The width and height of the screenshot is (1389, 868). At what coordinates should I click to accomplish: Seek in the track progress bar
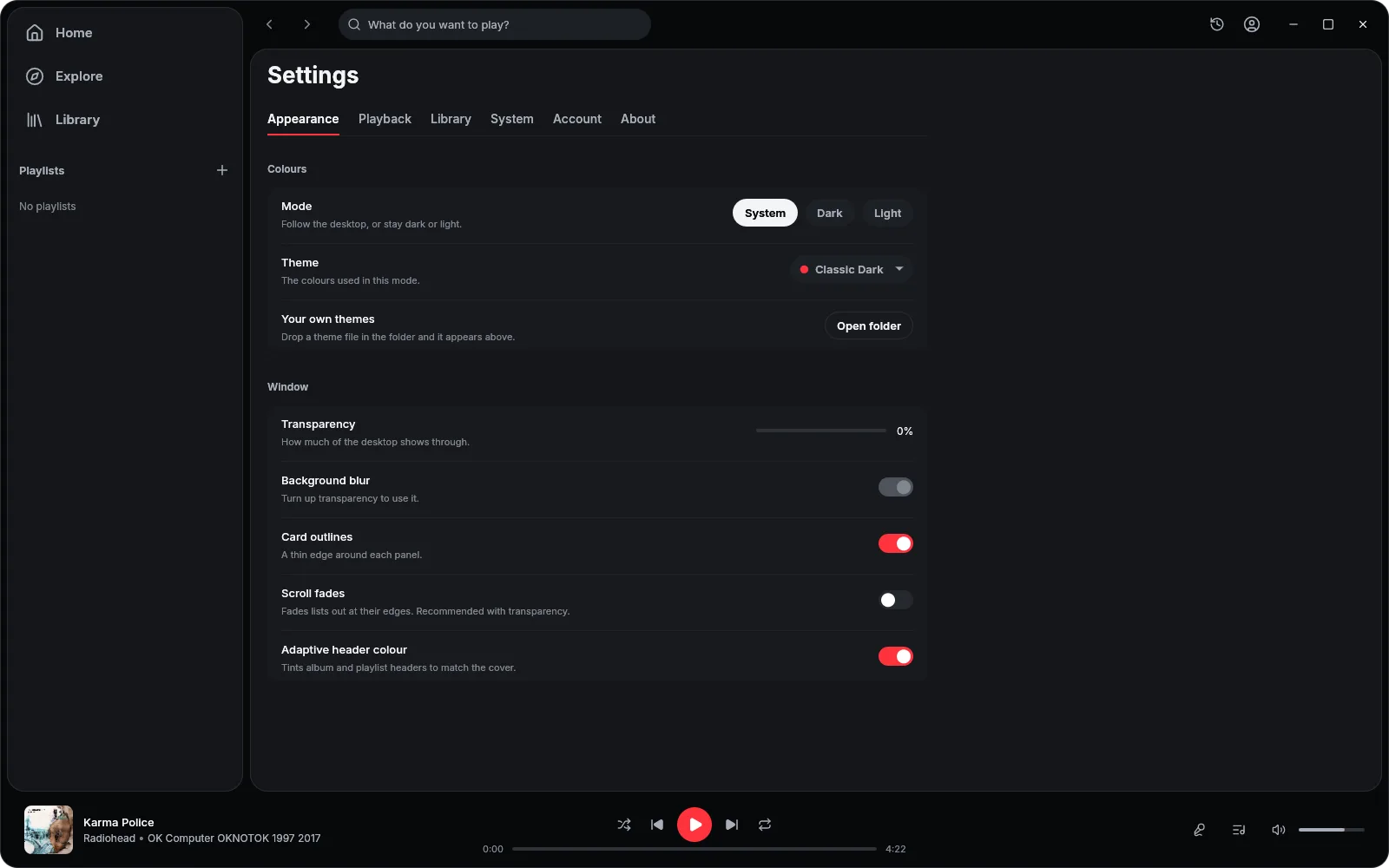point(694,849)
